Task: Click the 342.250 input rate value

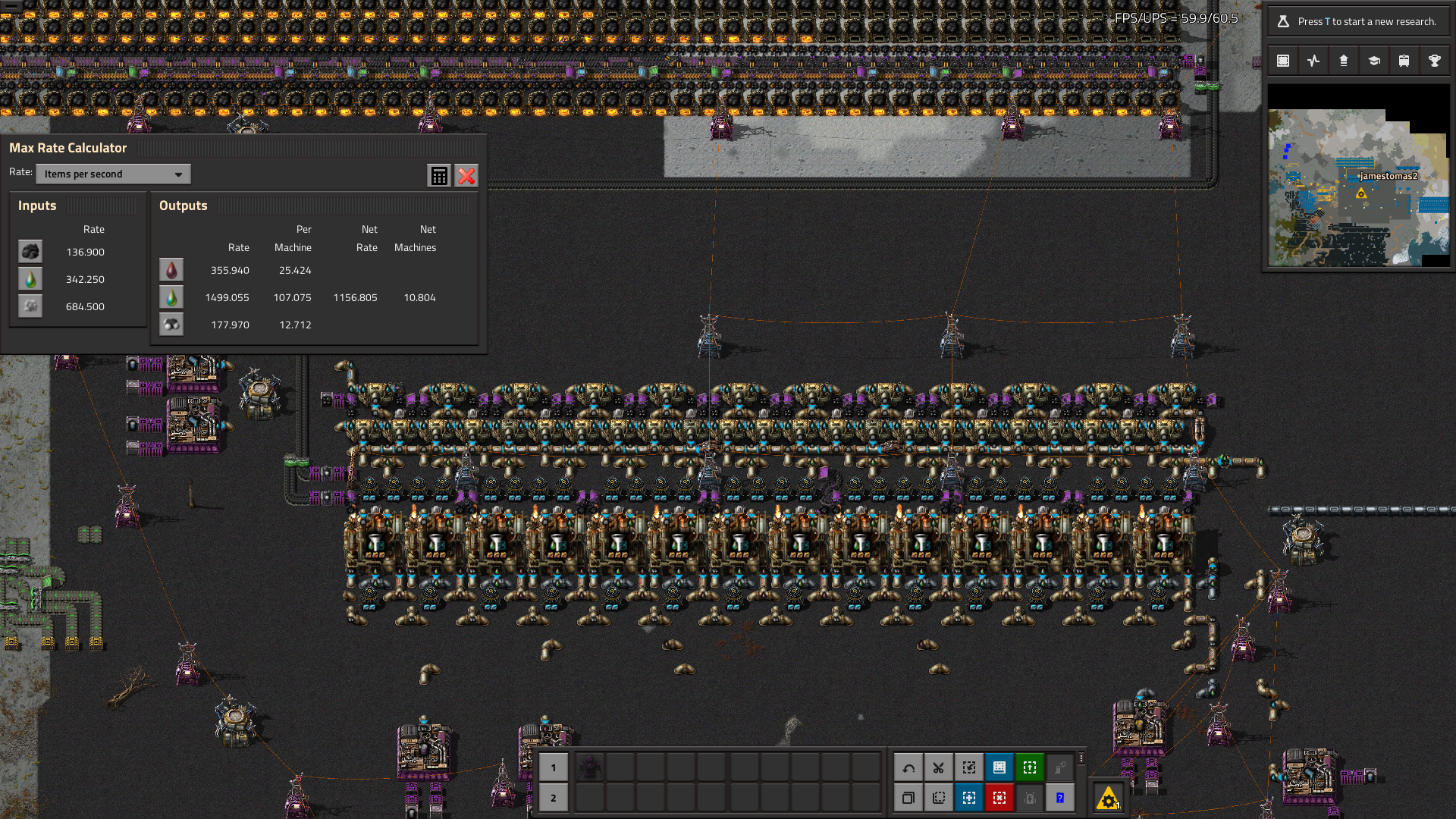Action: 85,279
